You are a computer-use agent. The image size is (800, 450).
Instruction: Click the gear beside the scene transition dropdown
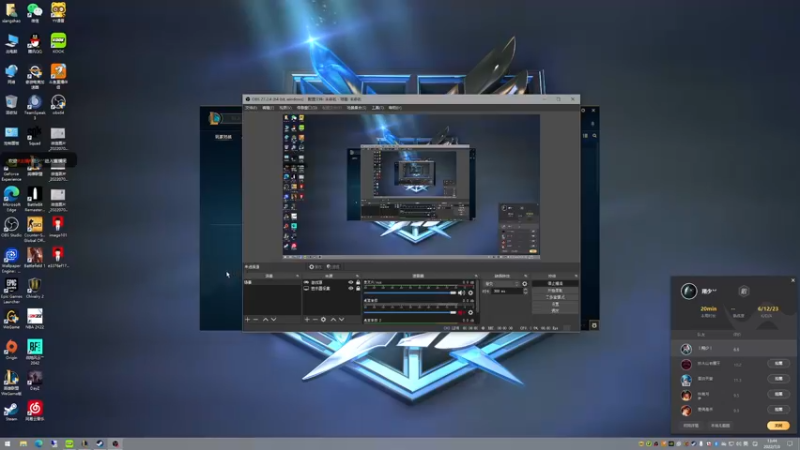(x=524, y=284)
